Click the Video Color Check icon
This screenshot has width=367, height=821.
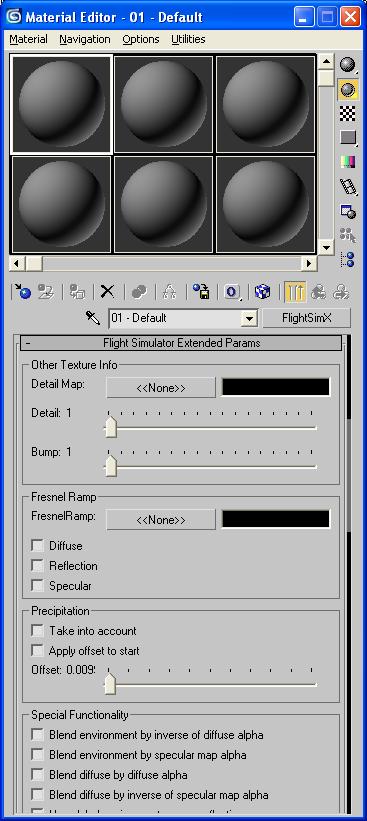pyautogui.click(x=348, y=162)
